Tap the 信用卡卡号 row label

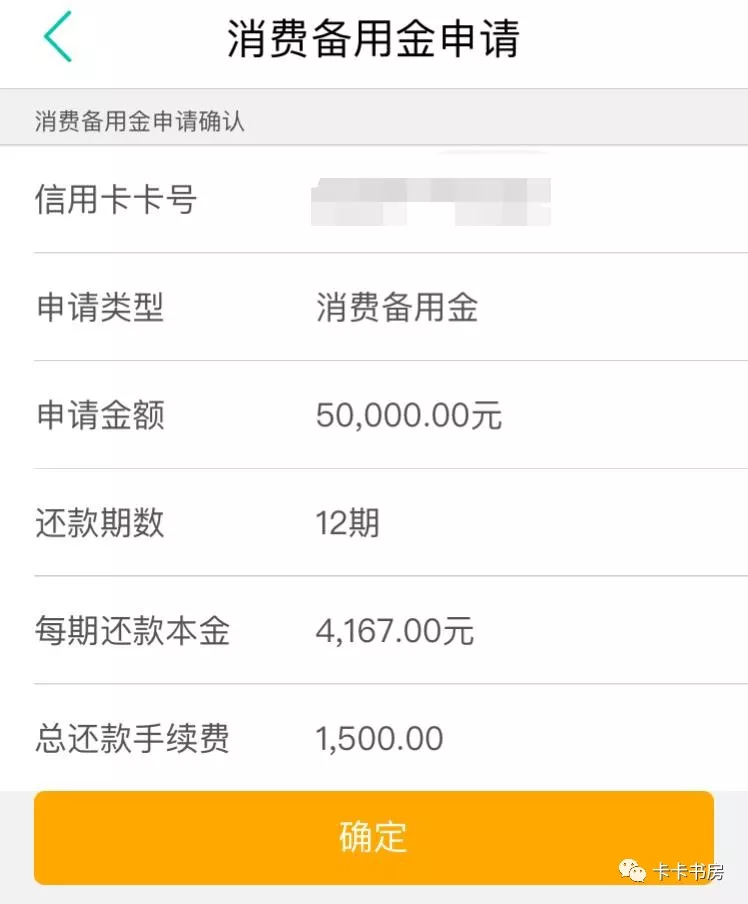(x=116, y=199)
